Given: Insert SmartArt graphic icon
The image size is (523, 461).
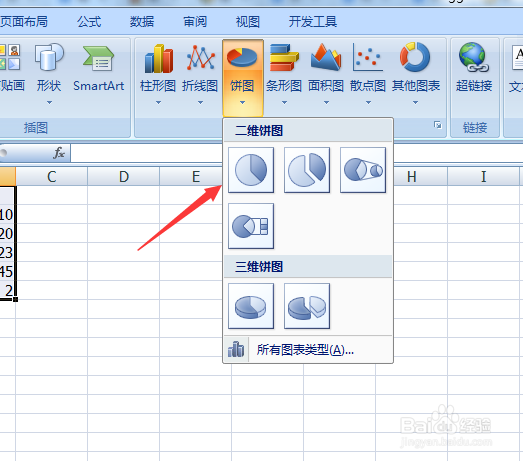Looking at the screenshot, I should pos(98,58).
